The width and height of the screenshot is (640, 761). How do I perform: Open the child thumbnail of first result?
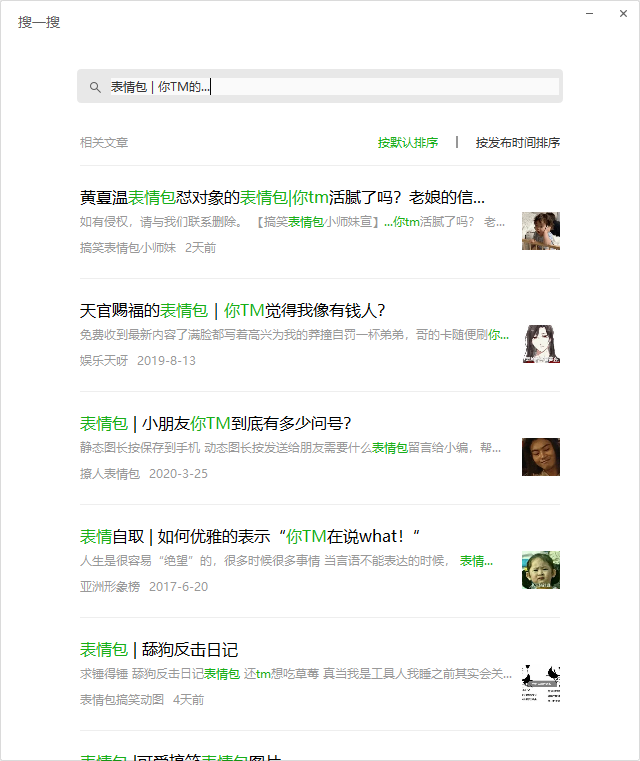point(541,231)
